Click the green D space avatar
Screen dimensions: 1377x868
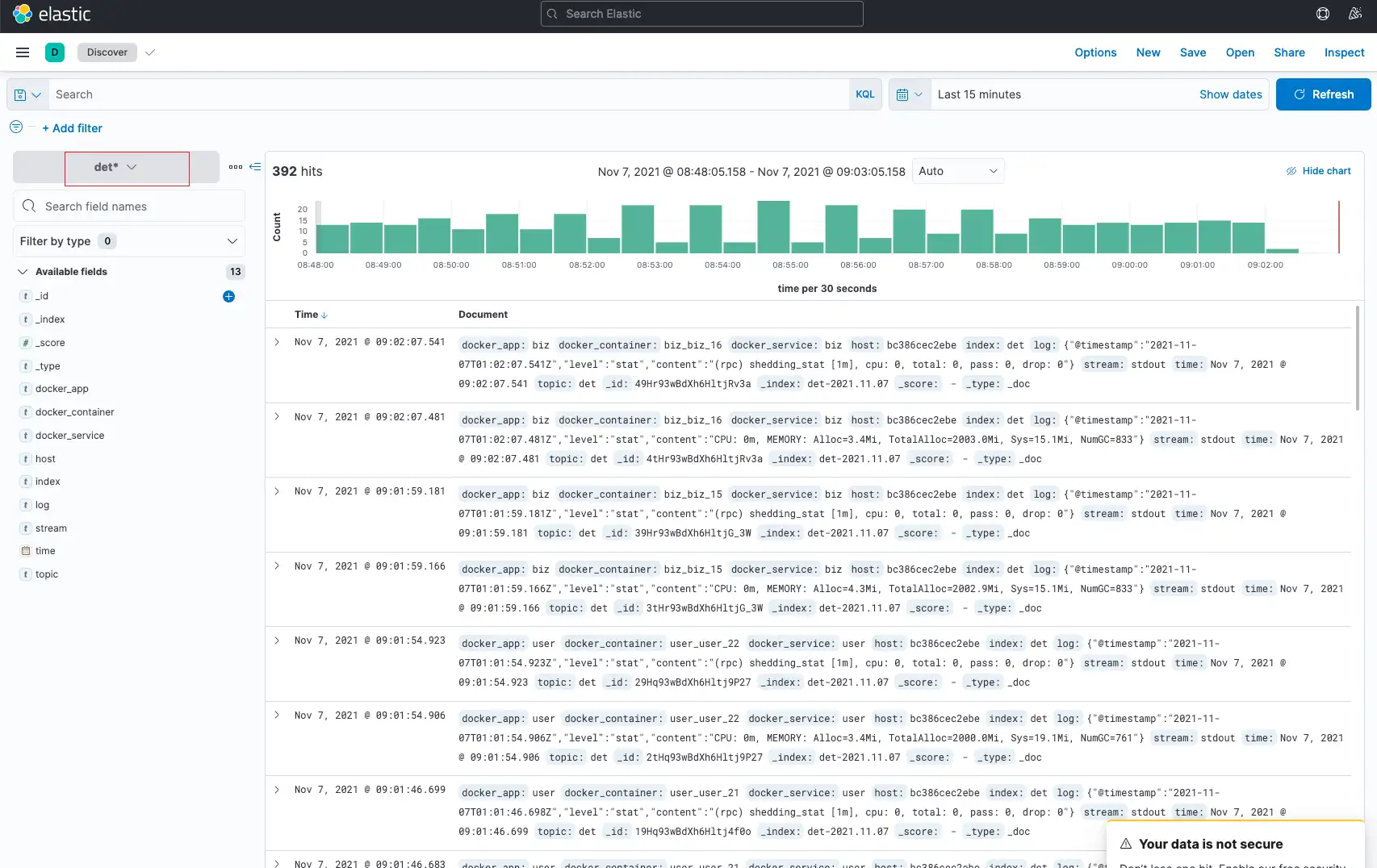[x=55, y=52]
